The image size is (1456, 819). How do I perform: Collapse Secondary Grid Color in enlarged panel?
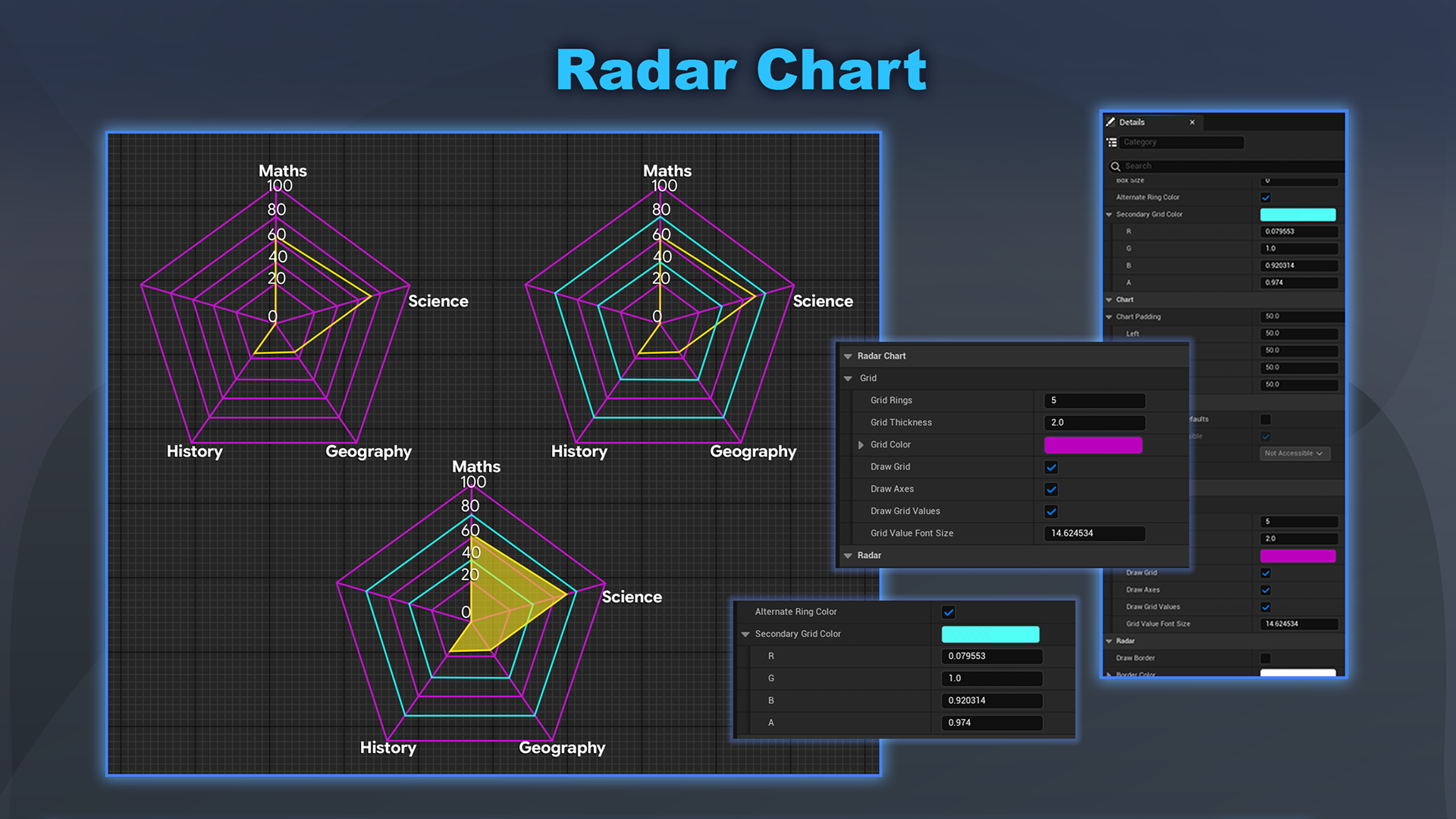coord(745,634)
